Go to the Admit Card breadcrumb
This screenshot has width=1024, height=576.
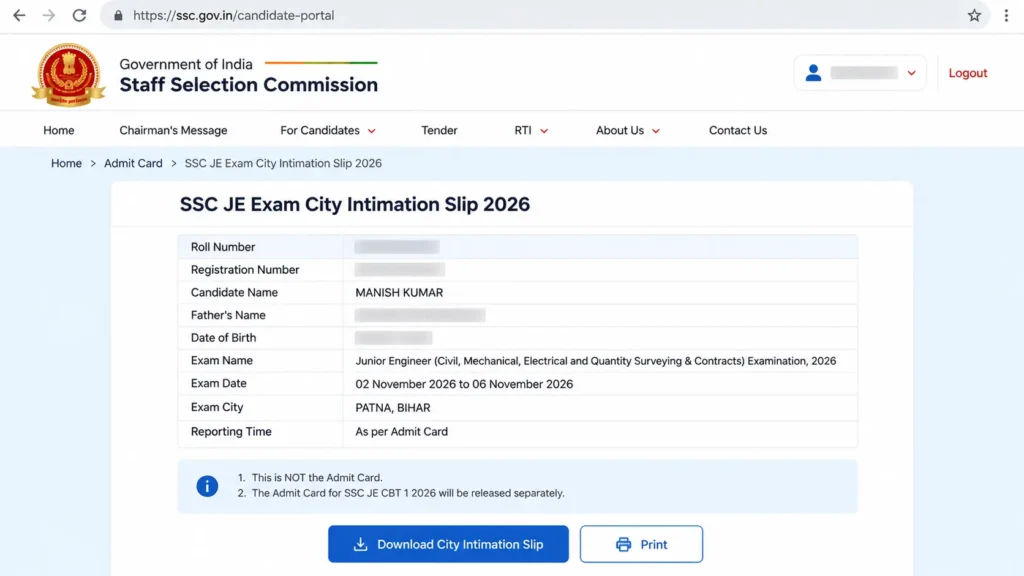[133, 163]
